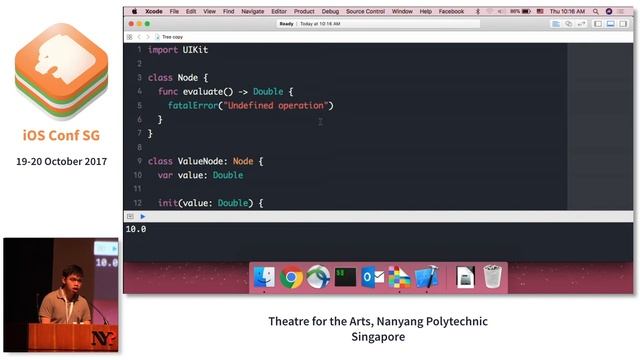Screen dimensions: 640x360
Task: Open the colorful blocks app in Dock
Action: coord(399,277)
